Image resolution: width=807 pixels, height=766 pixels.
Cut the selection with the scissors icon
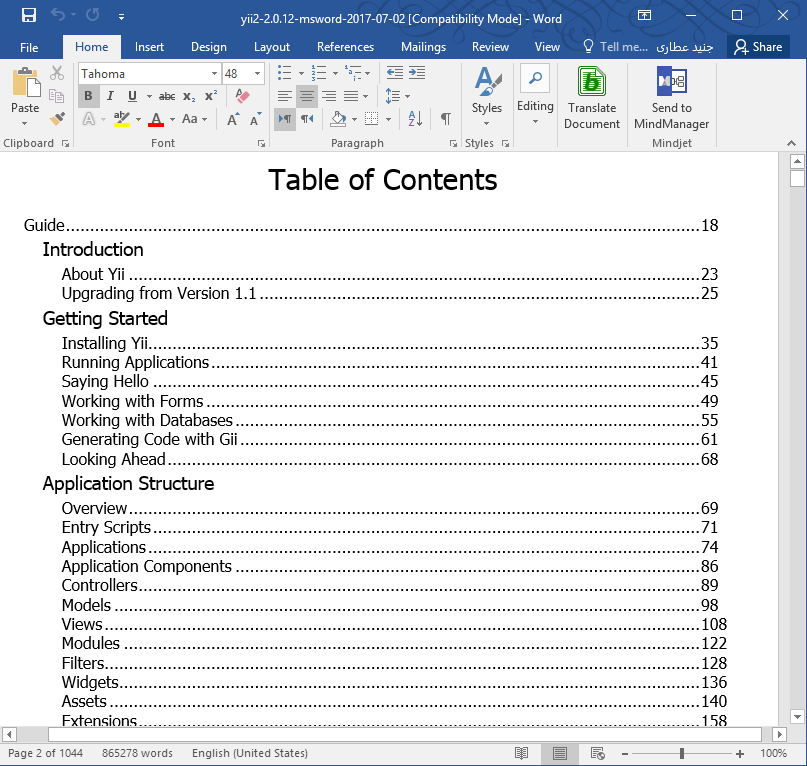point(57,73)
